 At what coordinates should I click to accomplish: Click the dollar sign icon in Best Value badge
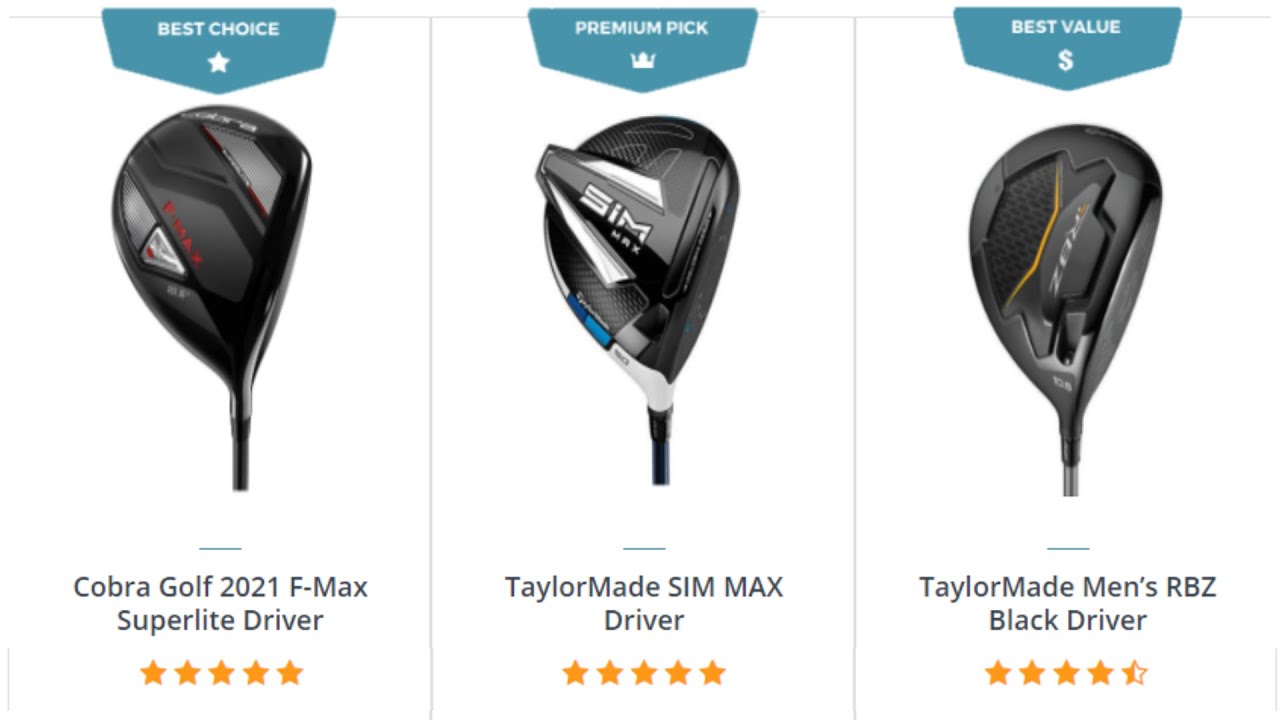1066,60
